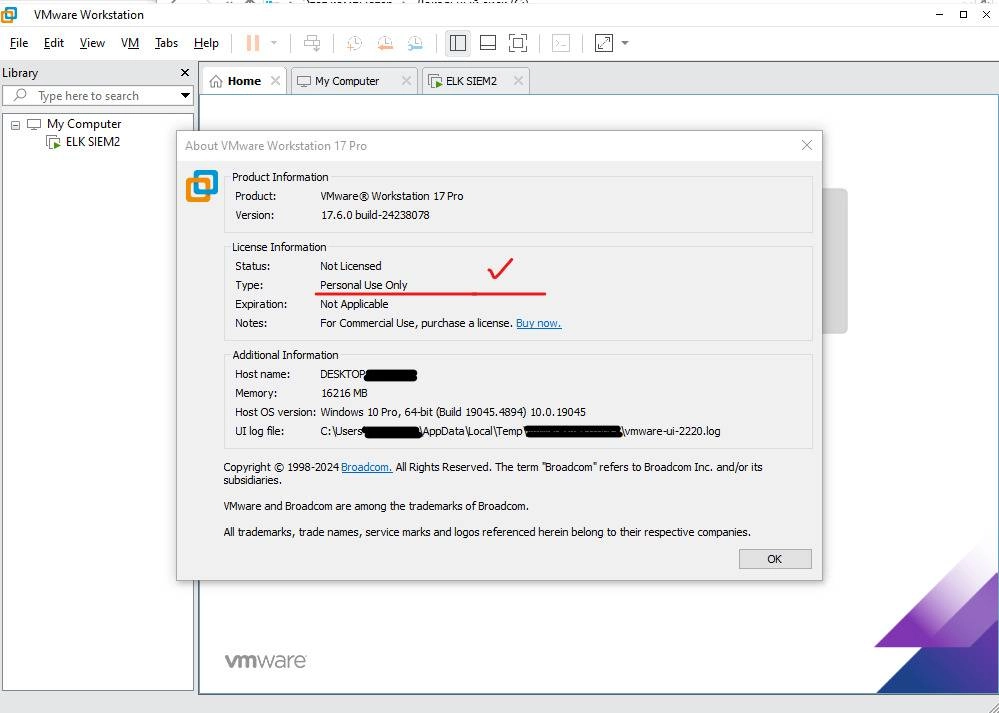Open the File menu
Image resolution: width=999 pixels, height=713 pixels.
(19, 43)
